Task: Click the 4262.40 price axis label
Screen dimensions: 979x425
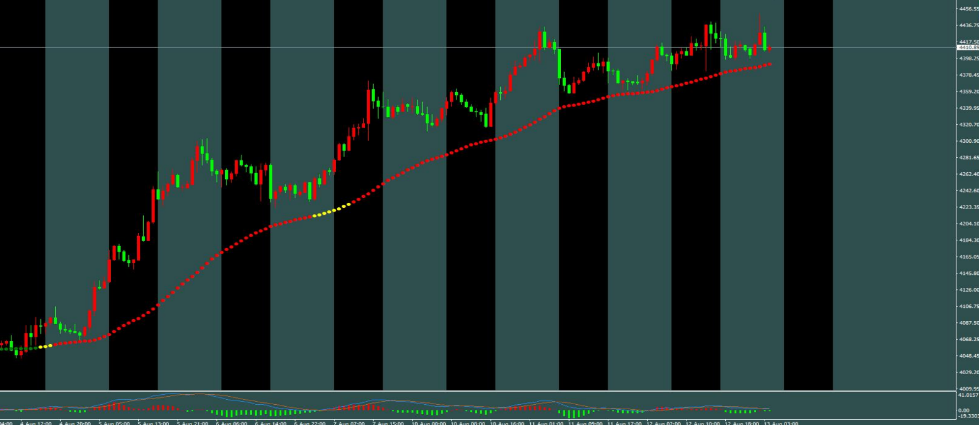Action: coord(969,174)
